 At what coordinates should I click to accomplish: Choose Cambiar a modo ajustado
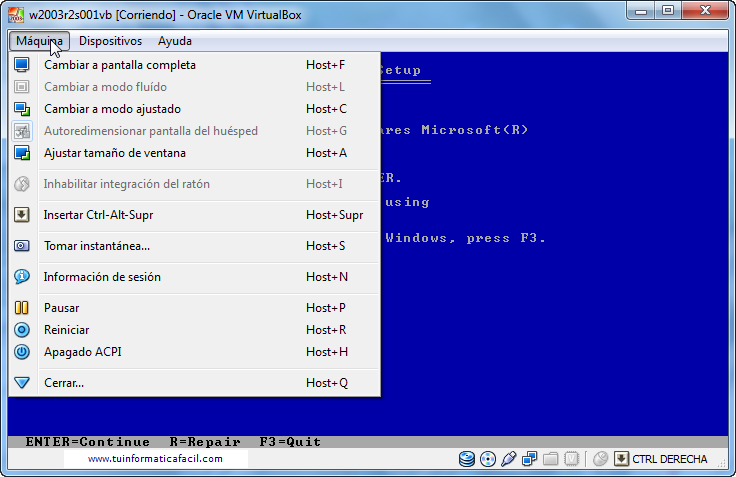click(194, 109)
